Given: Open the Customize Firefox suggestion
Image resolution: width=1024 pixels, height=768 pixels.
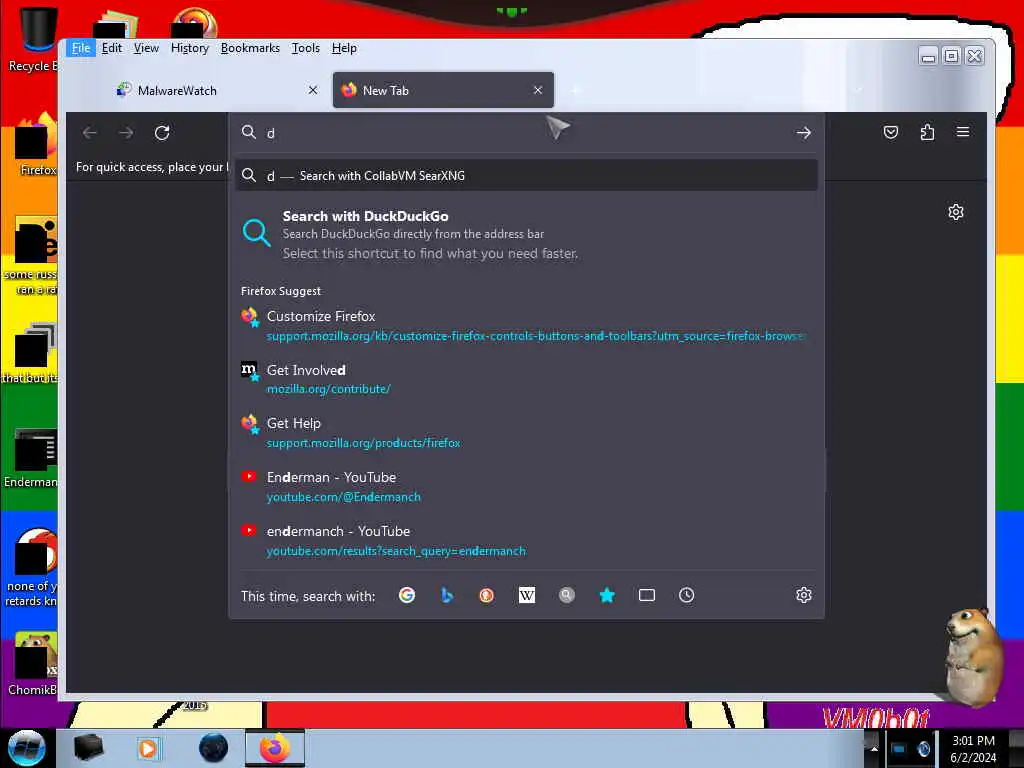Looking at the screenshot, I should [526, 325].
